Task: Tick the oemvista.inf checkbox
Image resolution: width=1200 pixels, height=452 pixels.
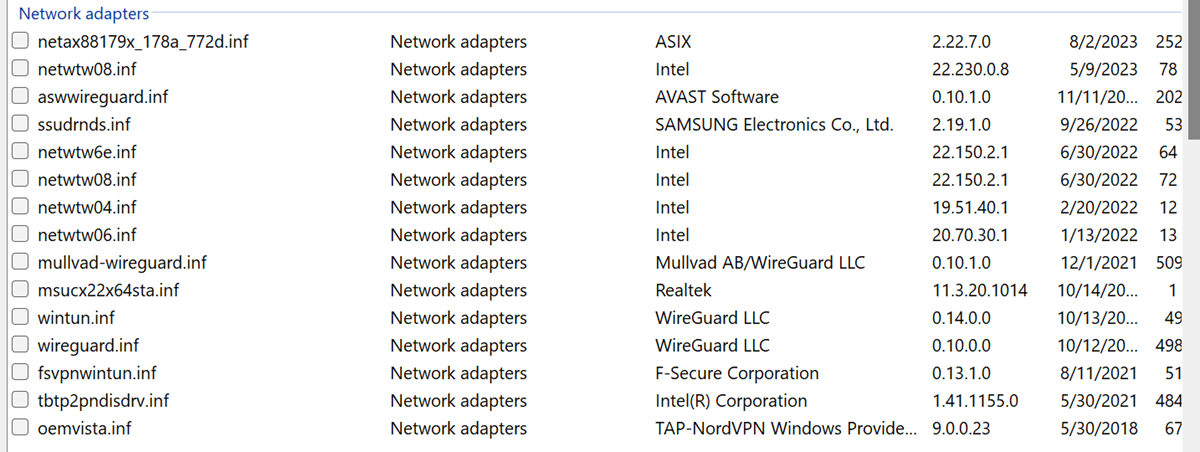Action: coord(20,429)
